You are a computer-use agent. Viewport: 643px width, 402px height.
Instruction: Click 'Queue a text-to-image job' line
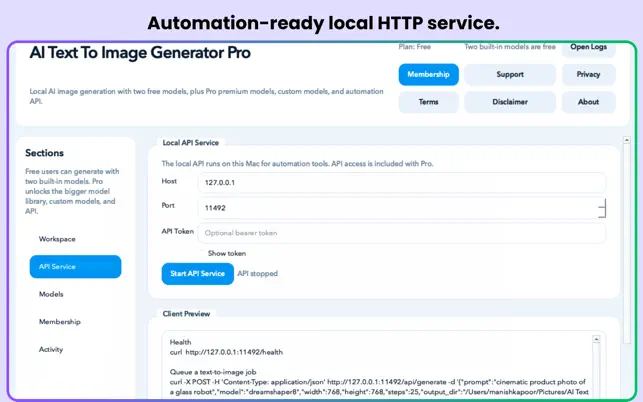[213, 372]
